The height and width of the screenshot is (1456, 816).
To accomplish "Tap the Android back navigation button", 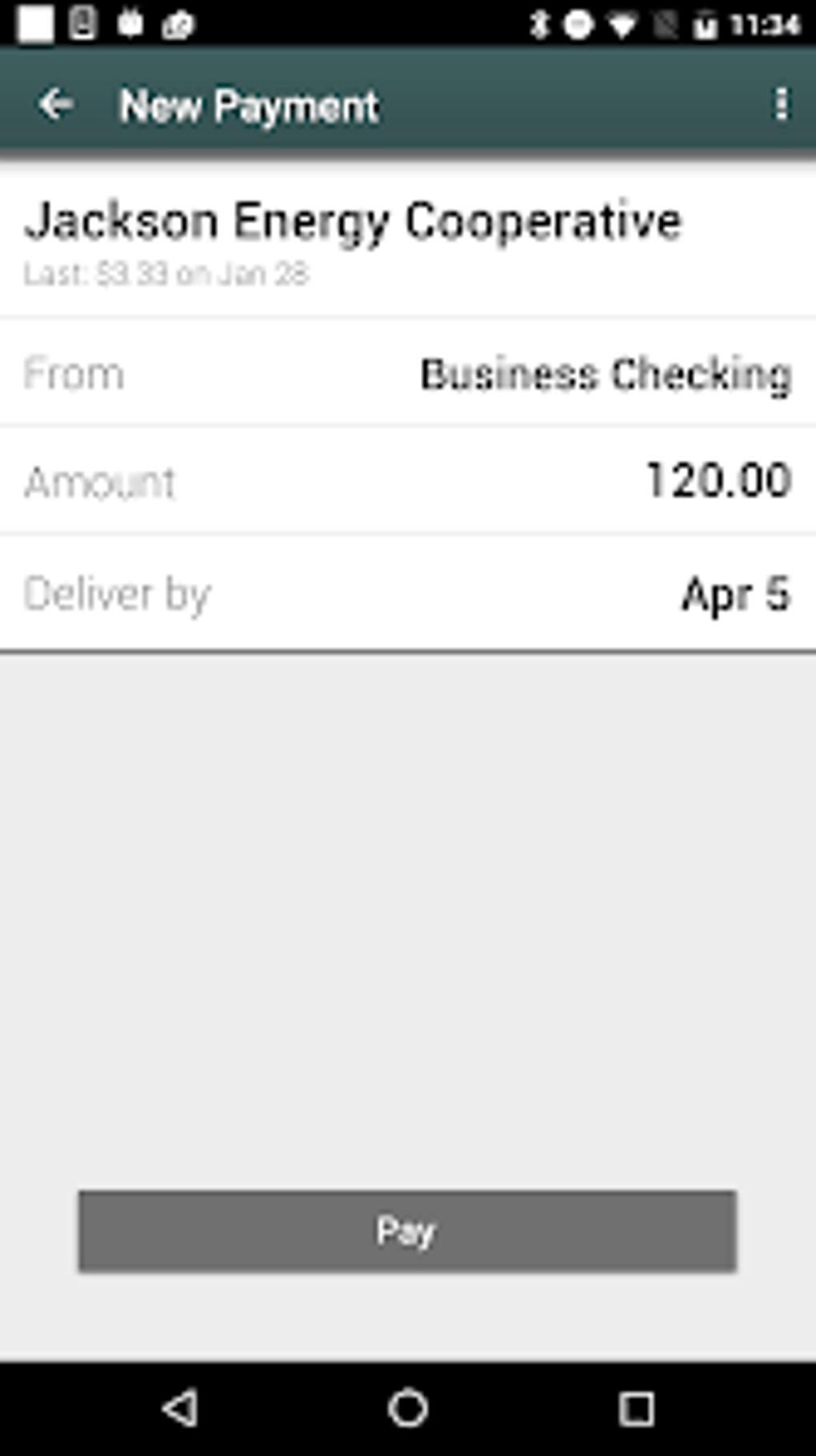I will click(181, 1408).
